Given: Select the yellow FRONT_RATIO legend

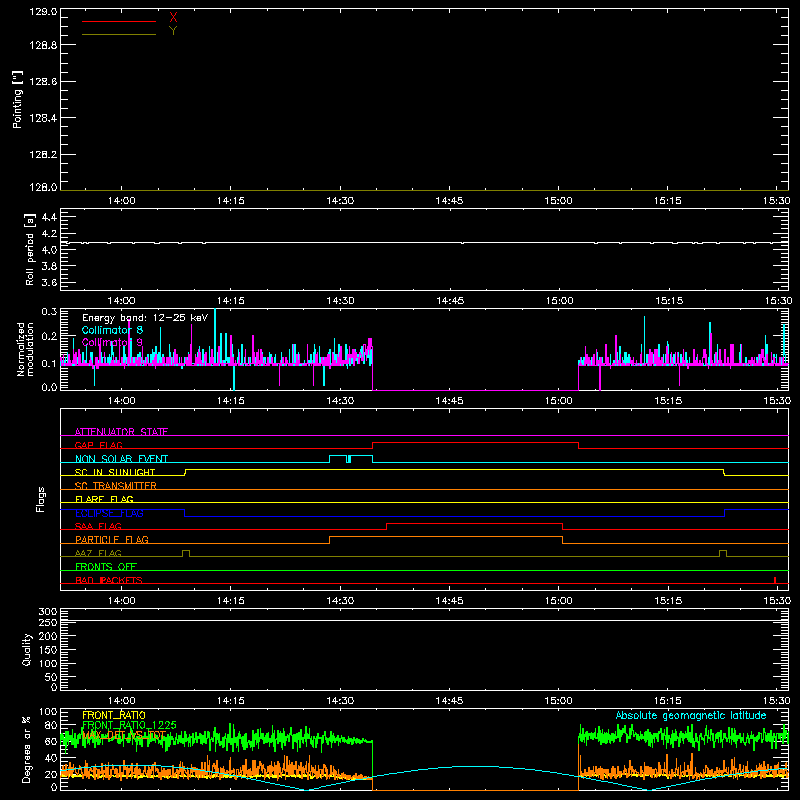Looking at the screenshot, I should (x=114, y=715).
